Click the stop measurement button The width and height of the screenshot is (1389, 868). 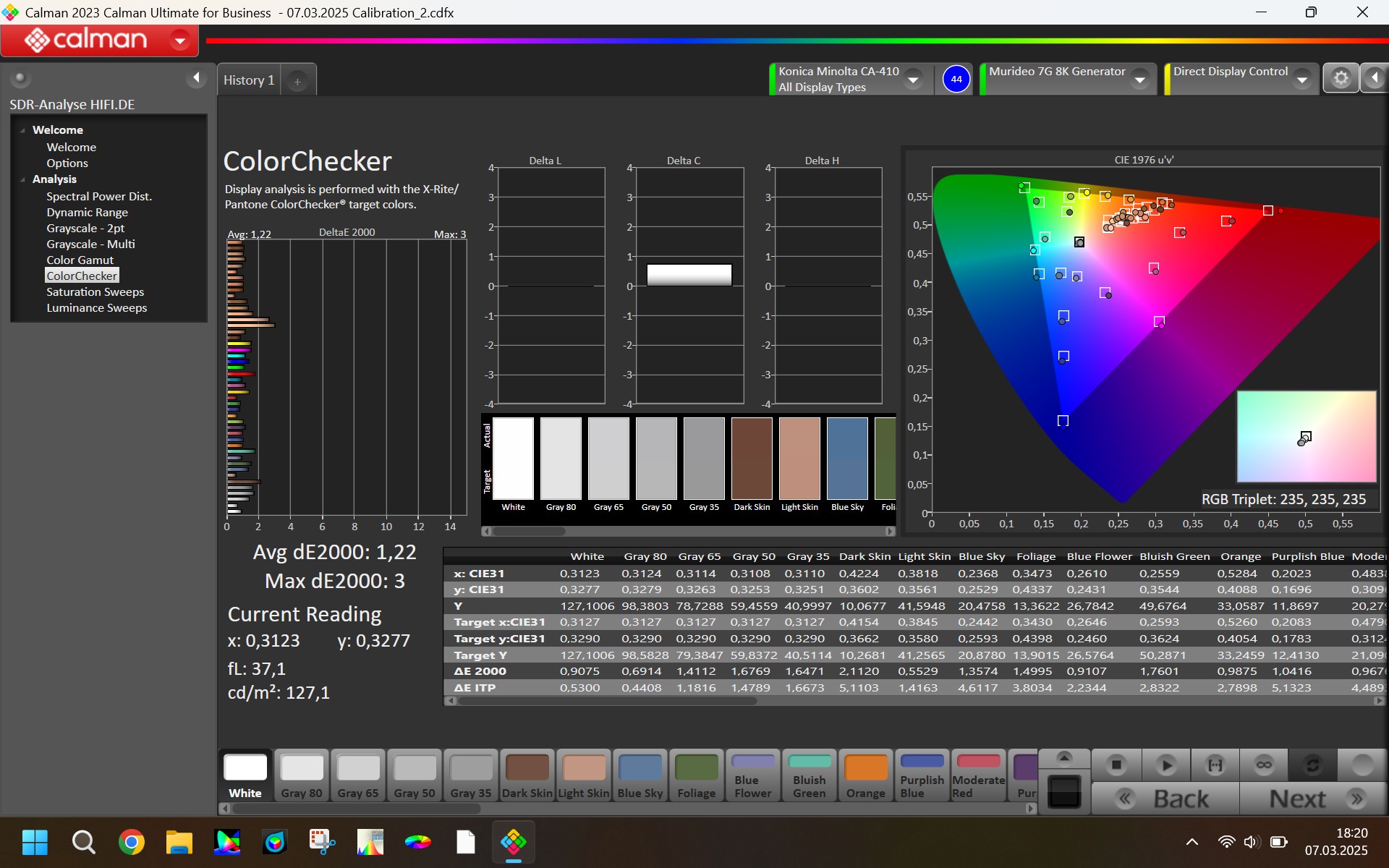(x=1116, y=765)
